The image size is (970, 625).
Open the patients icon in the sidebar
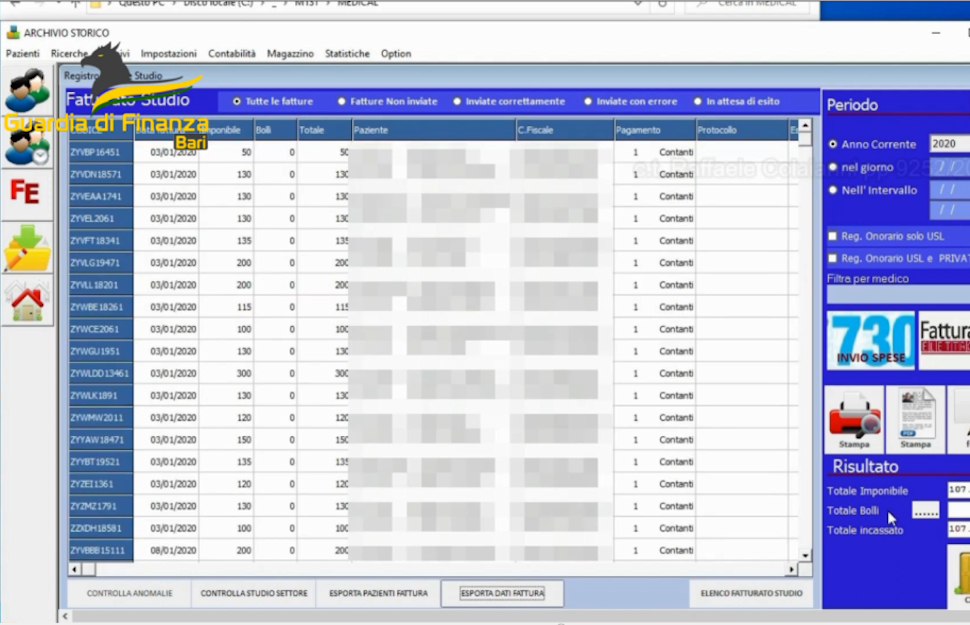[x=27, y=91]
